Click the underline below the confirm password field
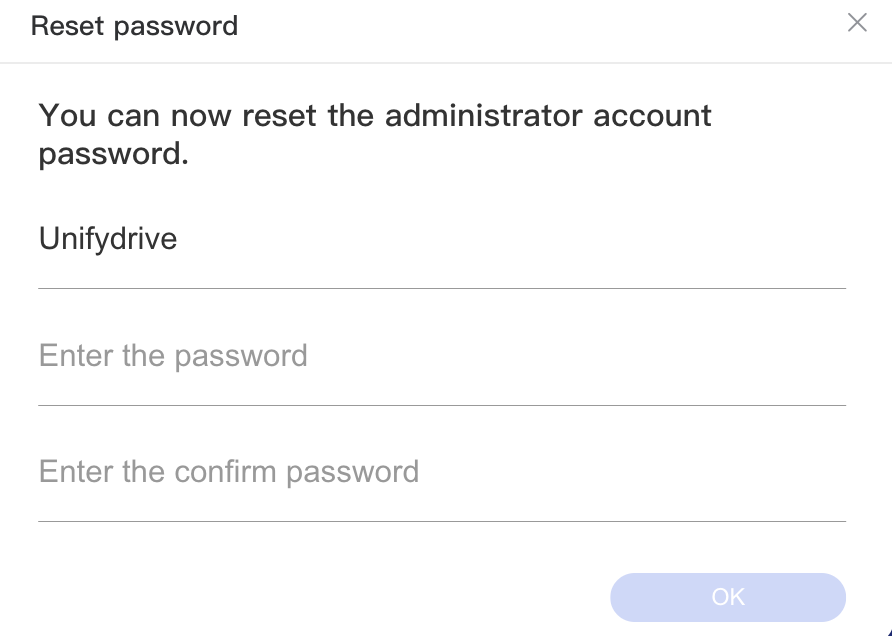892x636 pixels. click(x=441, y=521)
